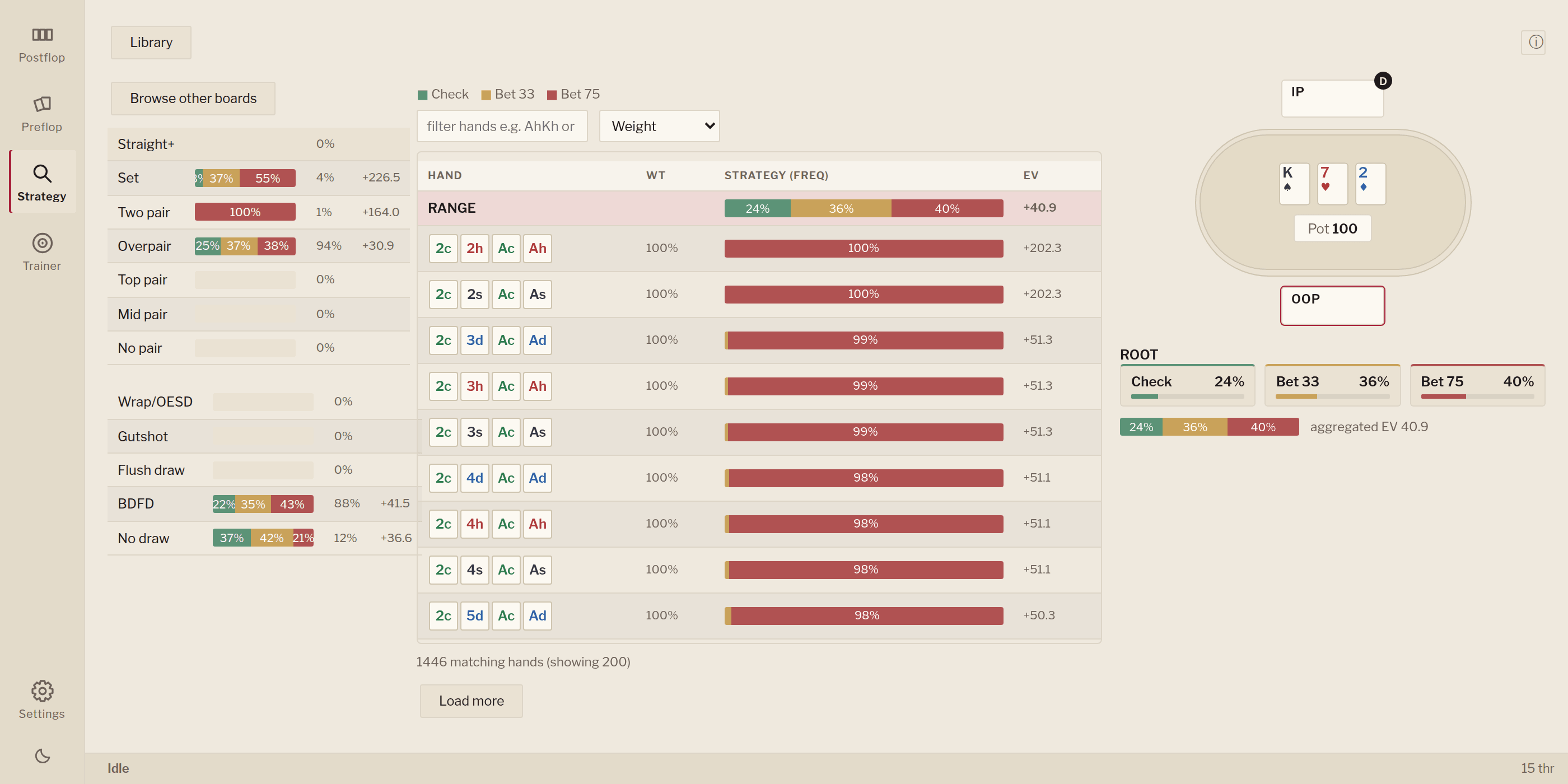Click the Check legend green swatch
This screenshot has height=784, width=1568.
(422, 95)
